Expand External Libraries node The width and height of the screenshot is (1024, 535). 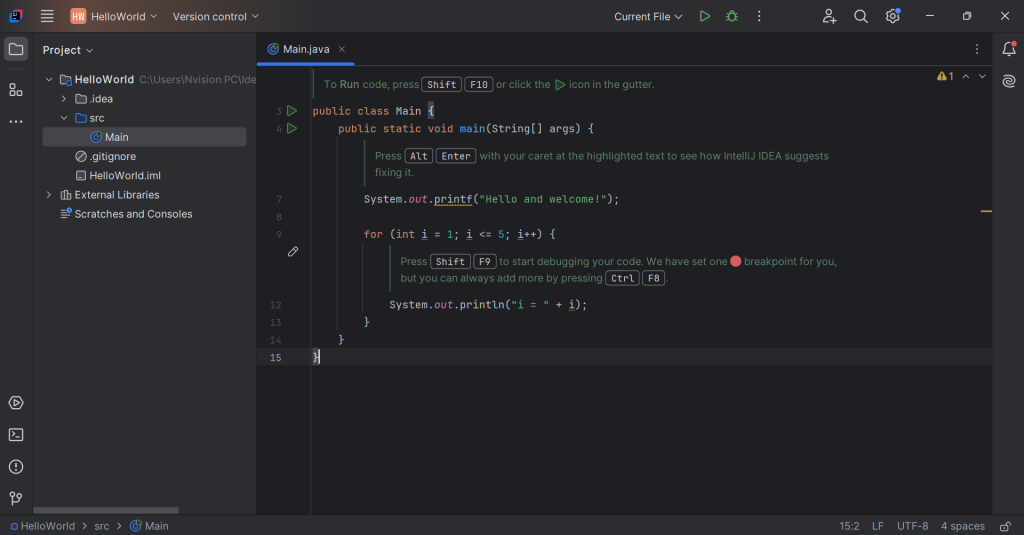coord(49,195)
